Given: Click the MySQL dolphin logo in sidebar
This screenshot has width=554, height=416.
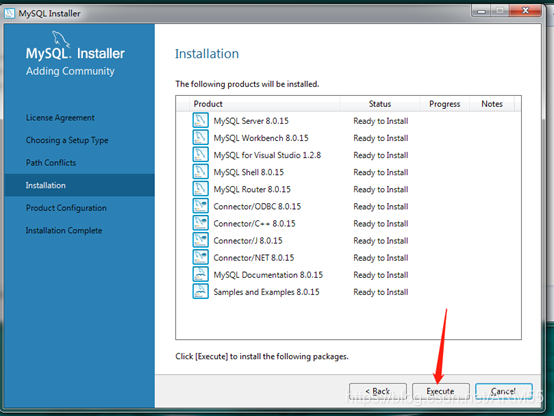Looking at the screenshot, I should point(61,39).
